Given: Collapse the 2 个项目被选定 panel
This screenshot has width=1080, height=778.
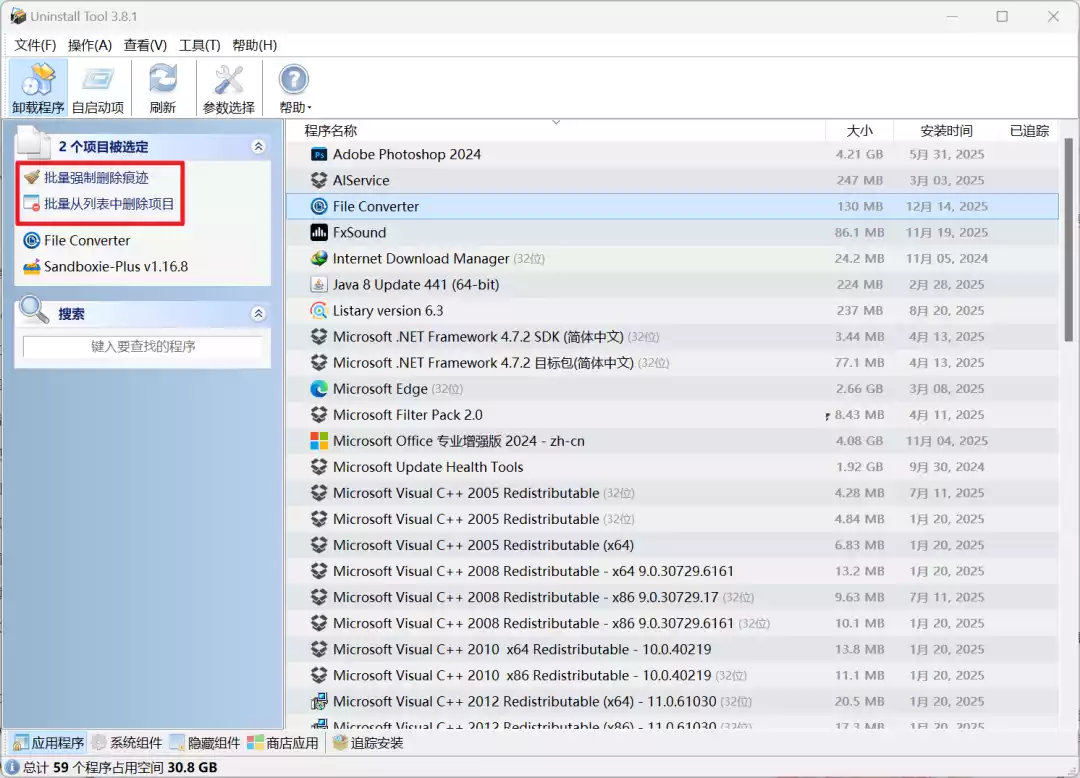Looking at the screenshot, I should point(258,146).
